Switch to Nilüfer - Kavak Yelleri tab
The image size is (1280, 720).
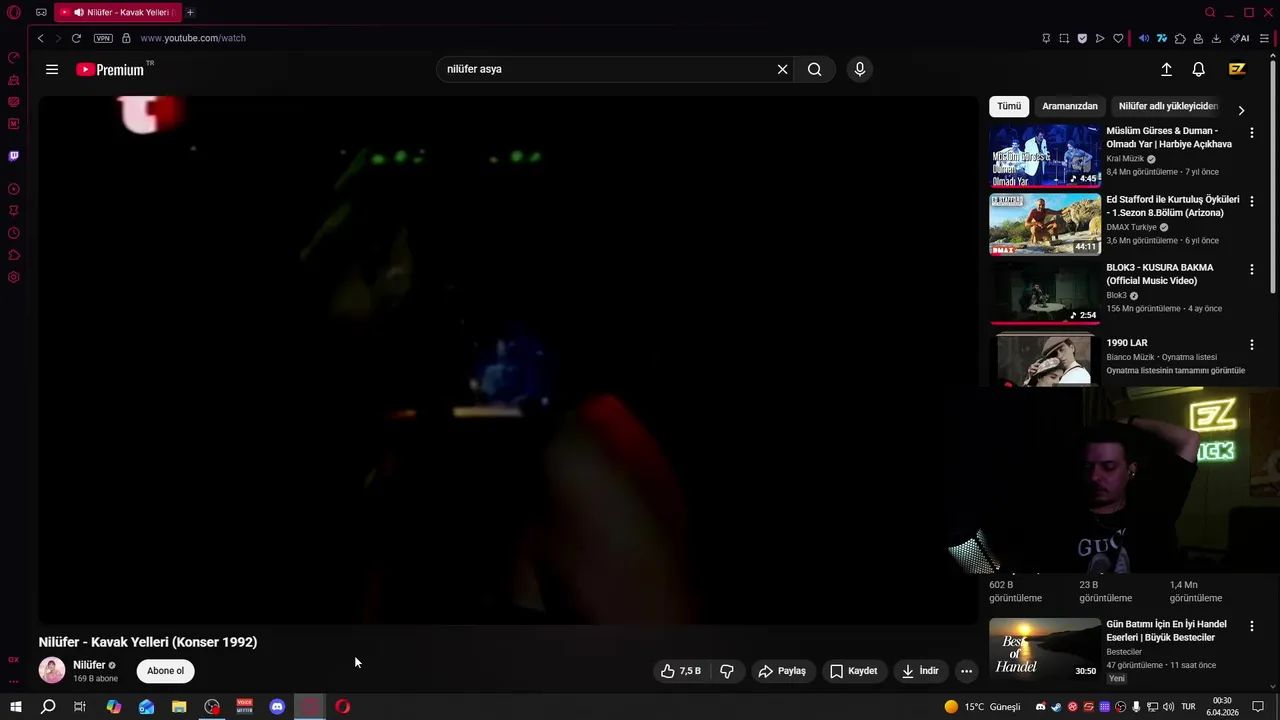(x=117, y=12)
